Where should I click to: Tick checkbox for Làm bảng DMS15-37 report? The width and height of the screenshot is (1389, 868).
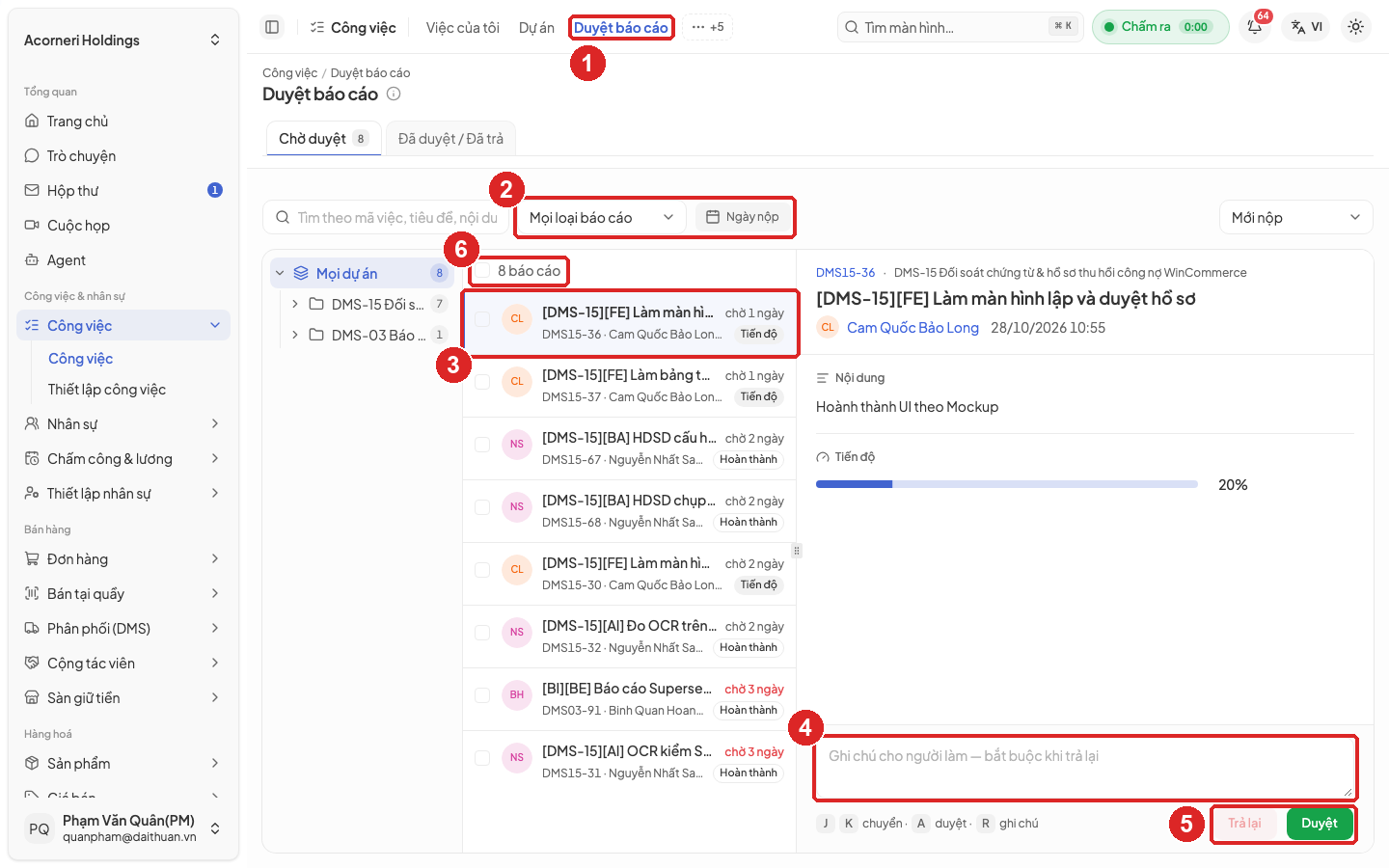(x=482, y=382)
